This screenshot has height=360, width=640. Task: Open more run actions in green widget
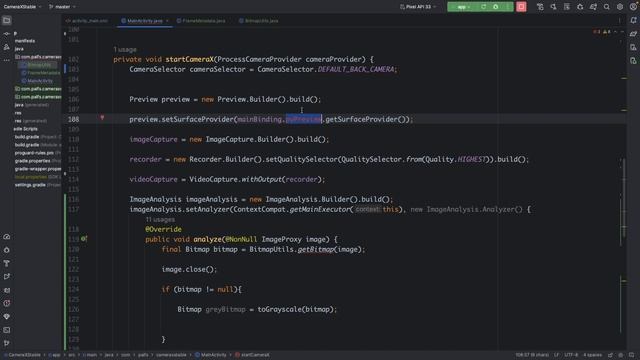pyautogui.click(x=507, y=7)
